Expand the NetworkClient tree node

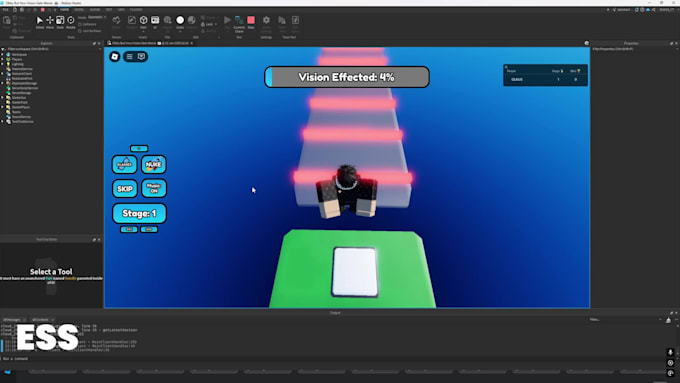click(3, 74)
